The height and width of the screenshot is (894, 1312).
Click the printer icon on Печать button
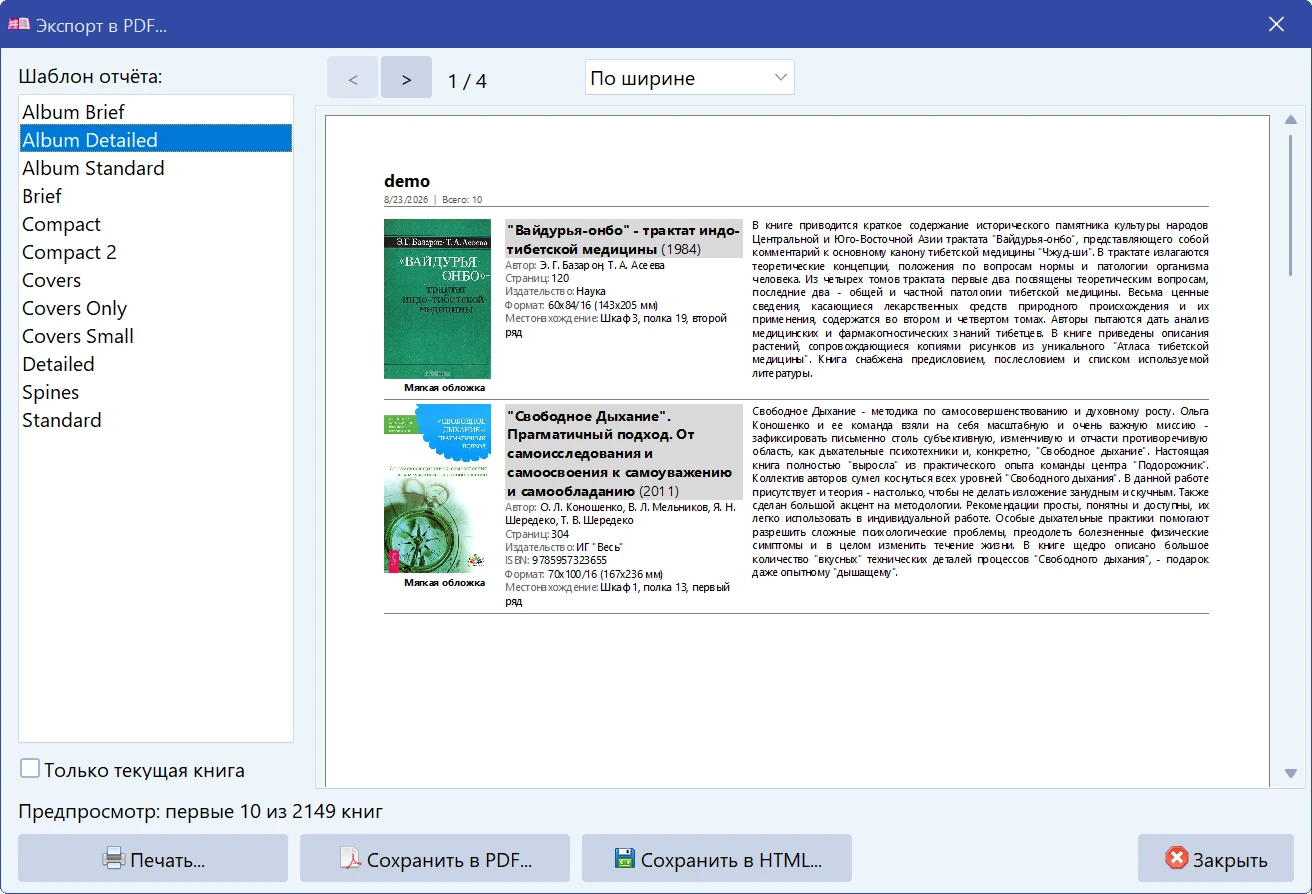click(114, 859)
